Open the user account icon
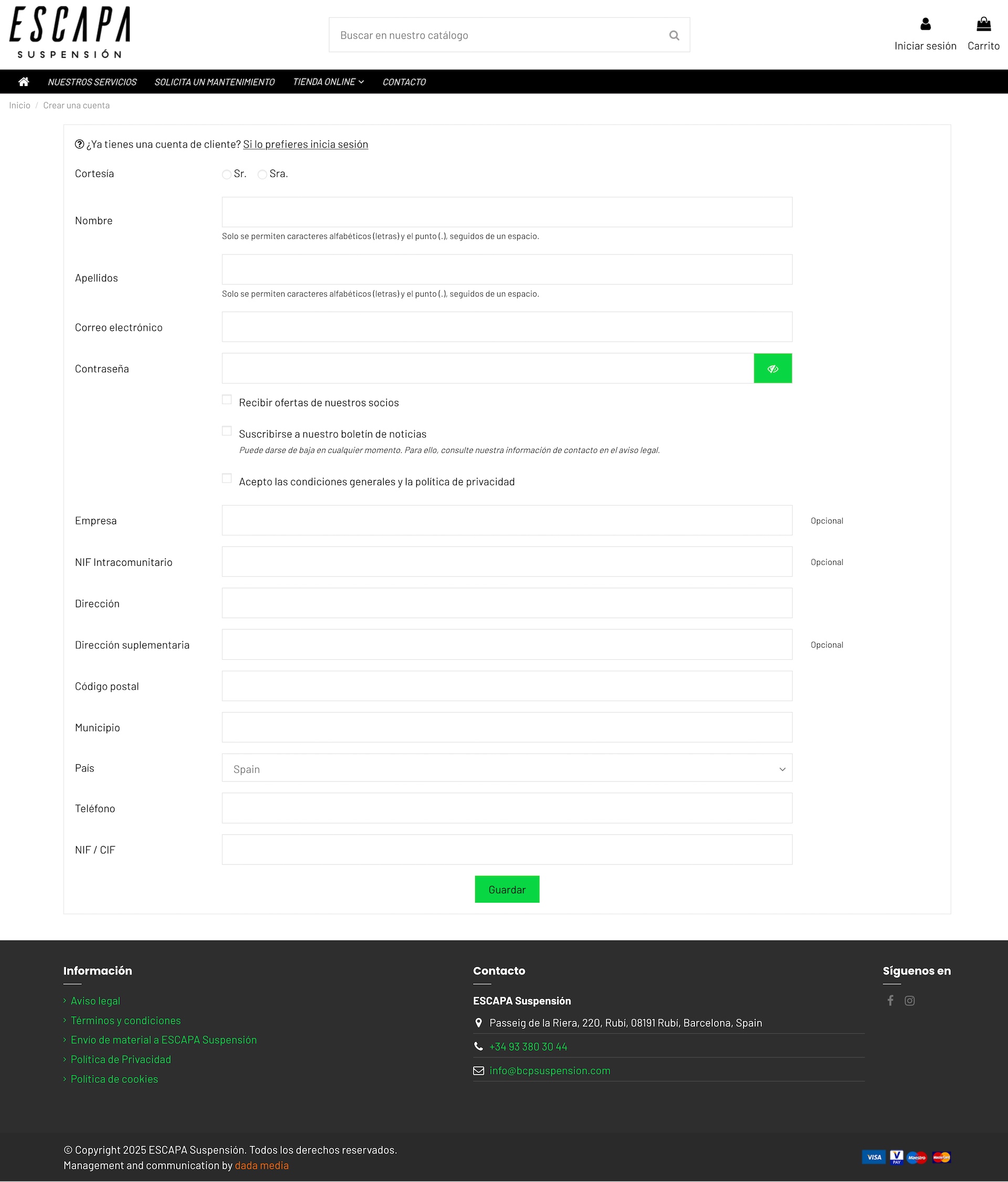This screenshot has height=1182, width=1008. pos(925,24)
